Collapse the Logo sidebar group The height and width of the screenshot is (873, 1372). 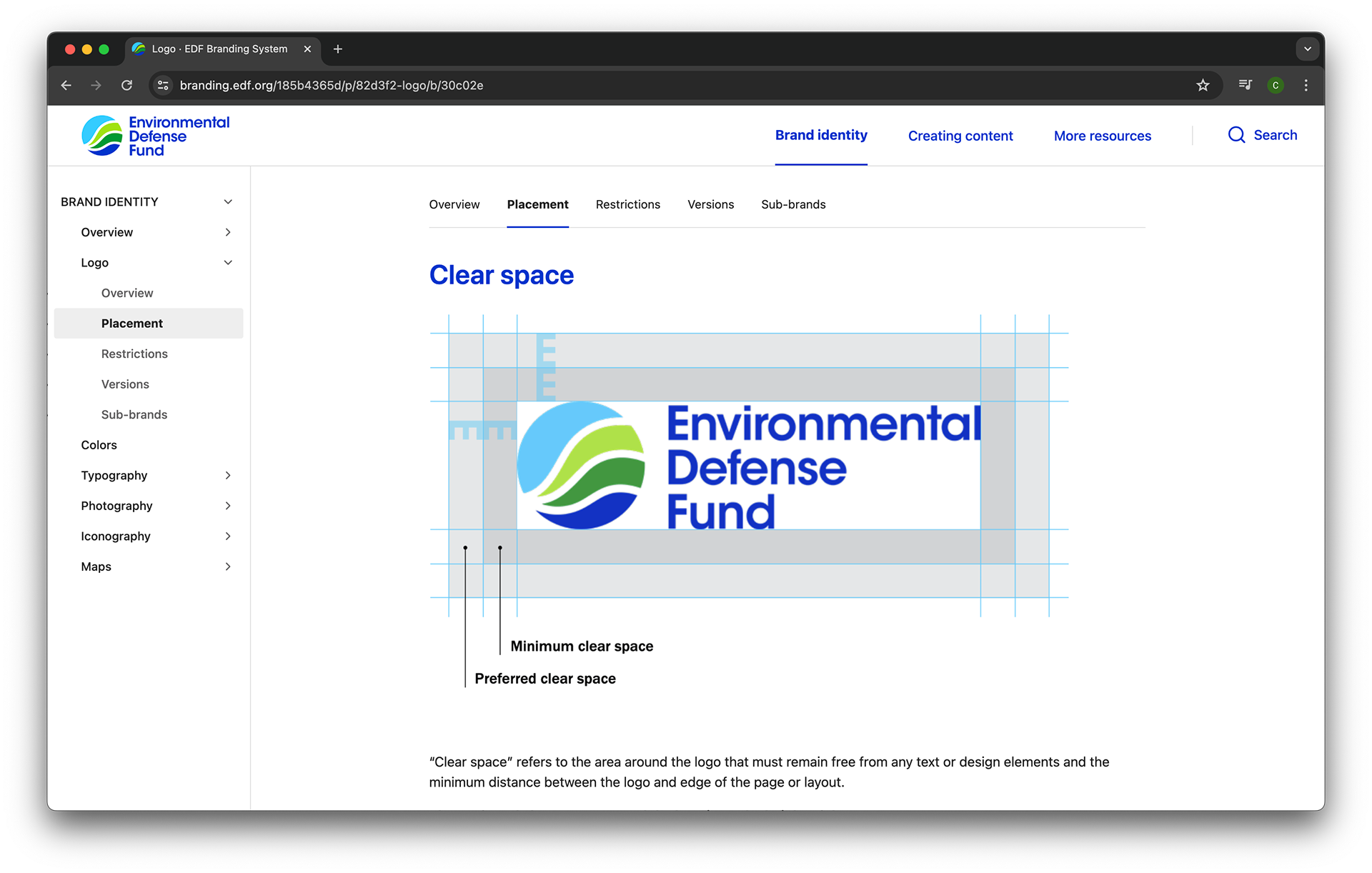228,263
